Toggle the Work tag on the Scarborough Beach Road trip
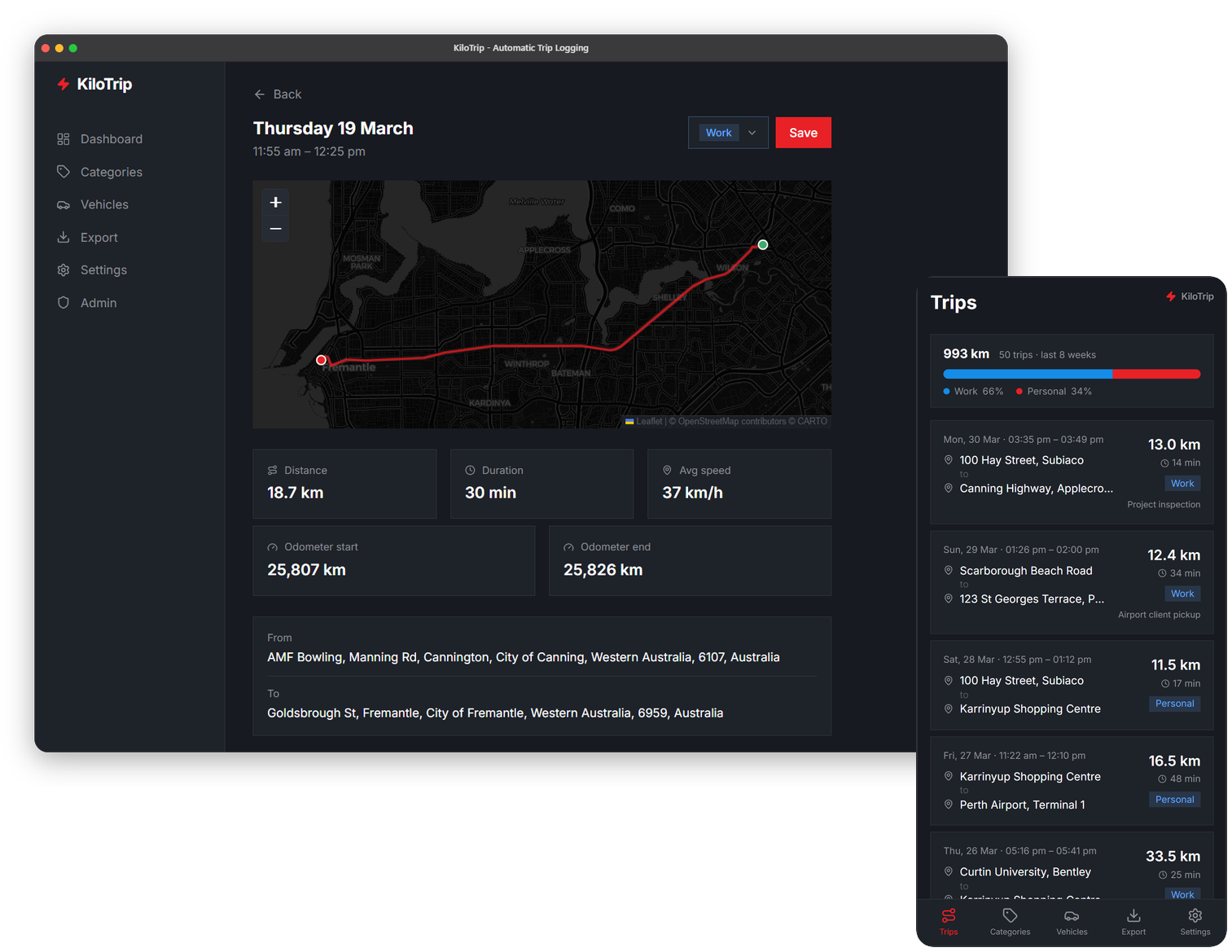 click(1182, 593)
